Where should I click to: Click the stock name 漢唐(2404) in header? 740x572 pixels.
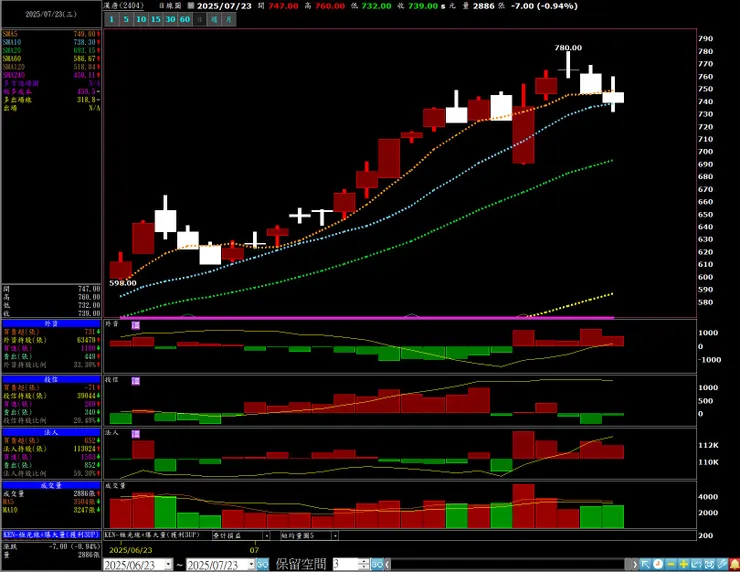[124, 6]
